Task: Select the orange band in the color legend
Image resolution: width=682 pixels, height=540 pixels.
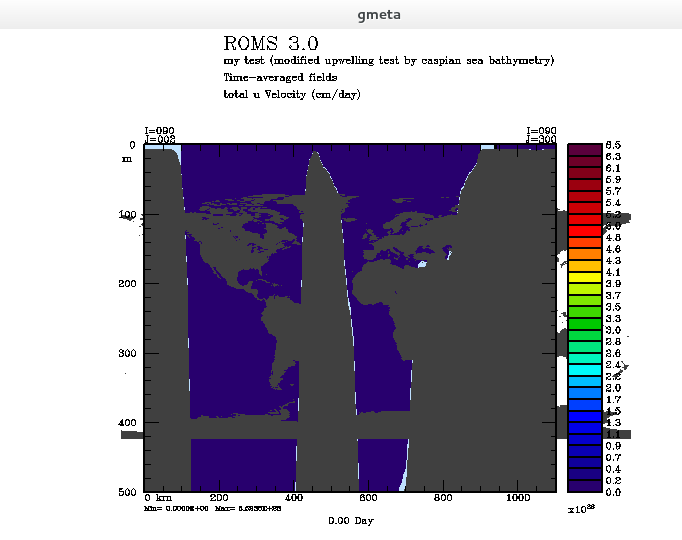Action: click(x=585, y=254)
